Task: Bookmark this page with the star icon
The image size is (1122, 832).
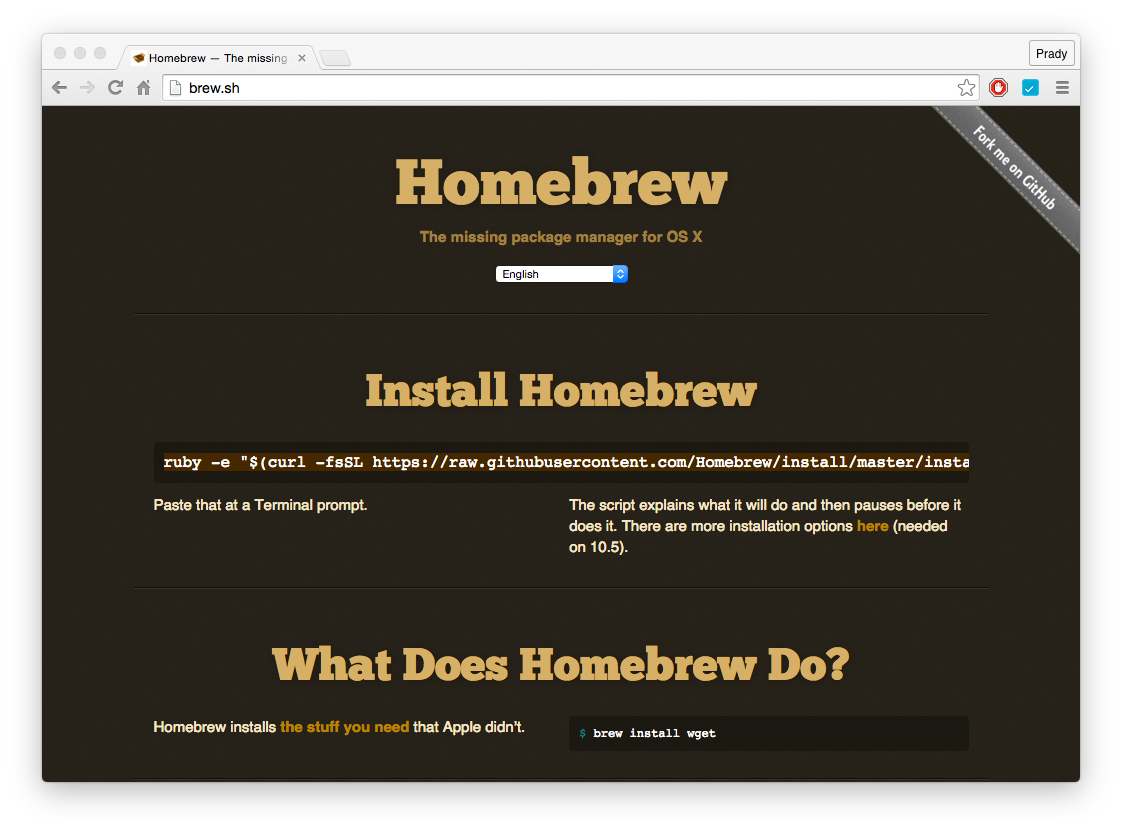Action: coord(966,87)
